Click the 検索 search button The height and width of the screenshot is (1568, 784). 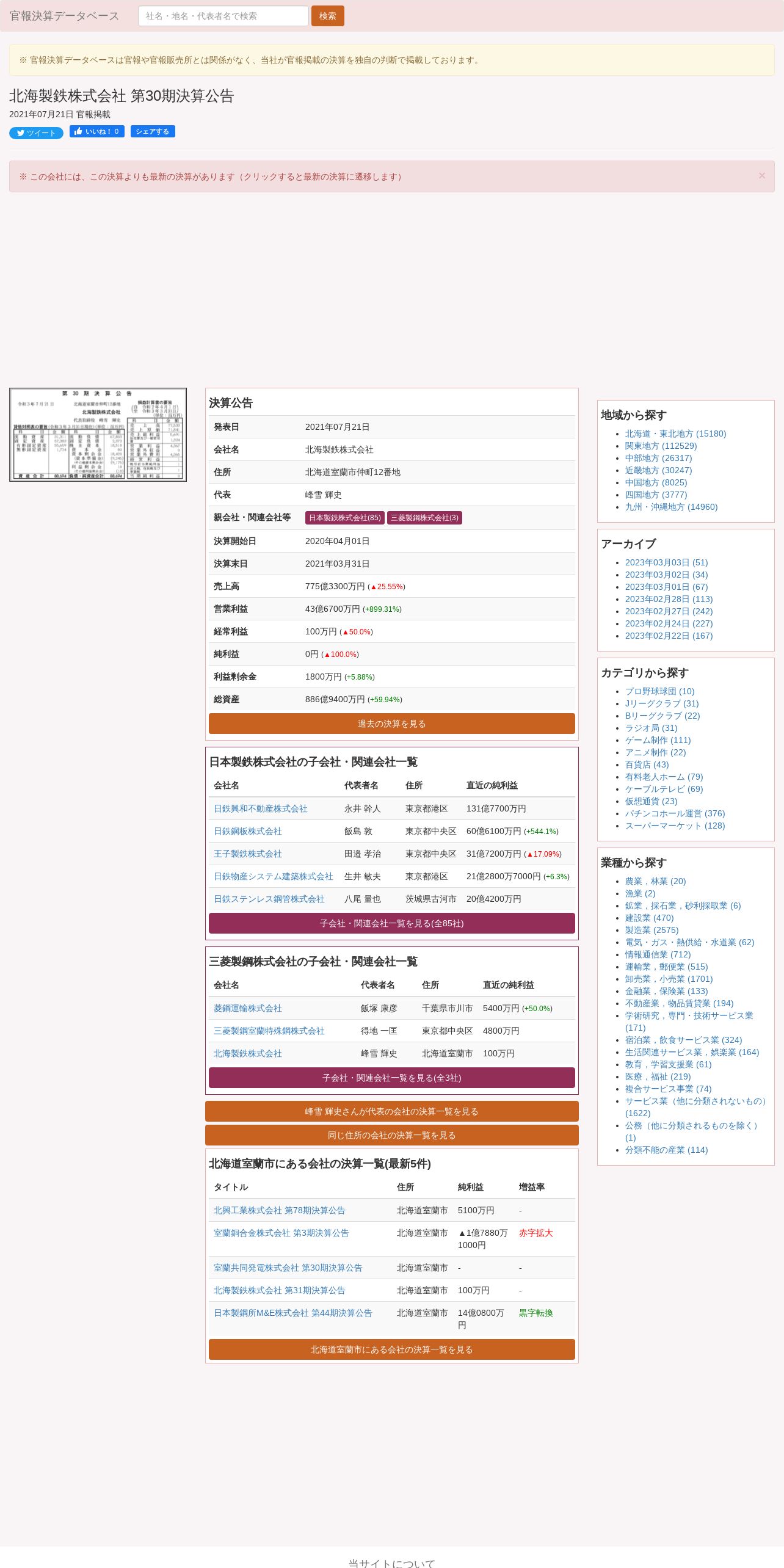pyautogui.click(x=328, y=16)
